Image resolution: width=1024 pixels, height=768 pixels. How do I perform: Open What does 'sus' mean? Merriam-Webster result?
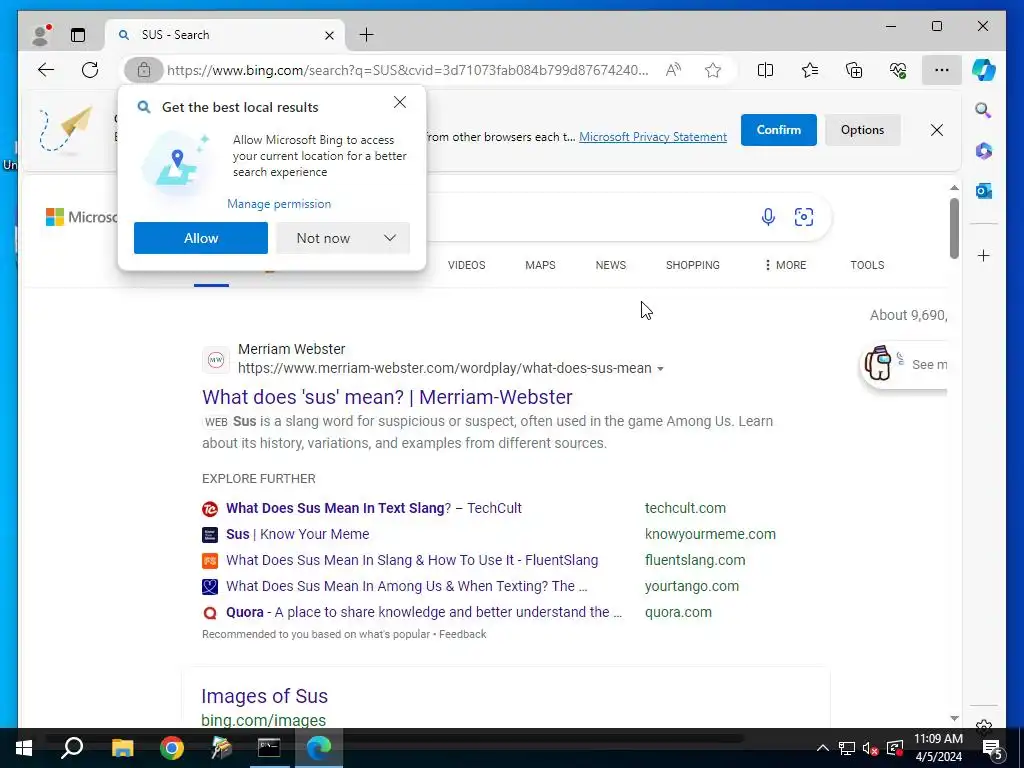[x=387, y=397]
